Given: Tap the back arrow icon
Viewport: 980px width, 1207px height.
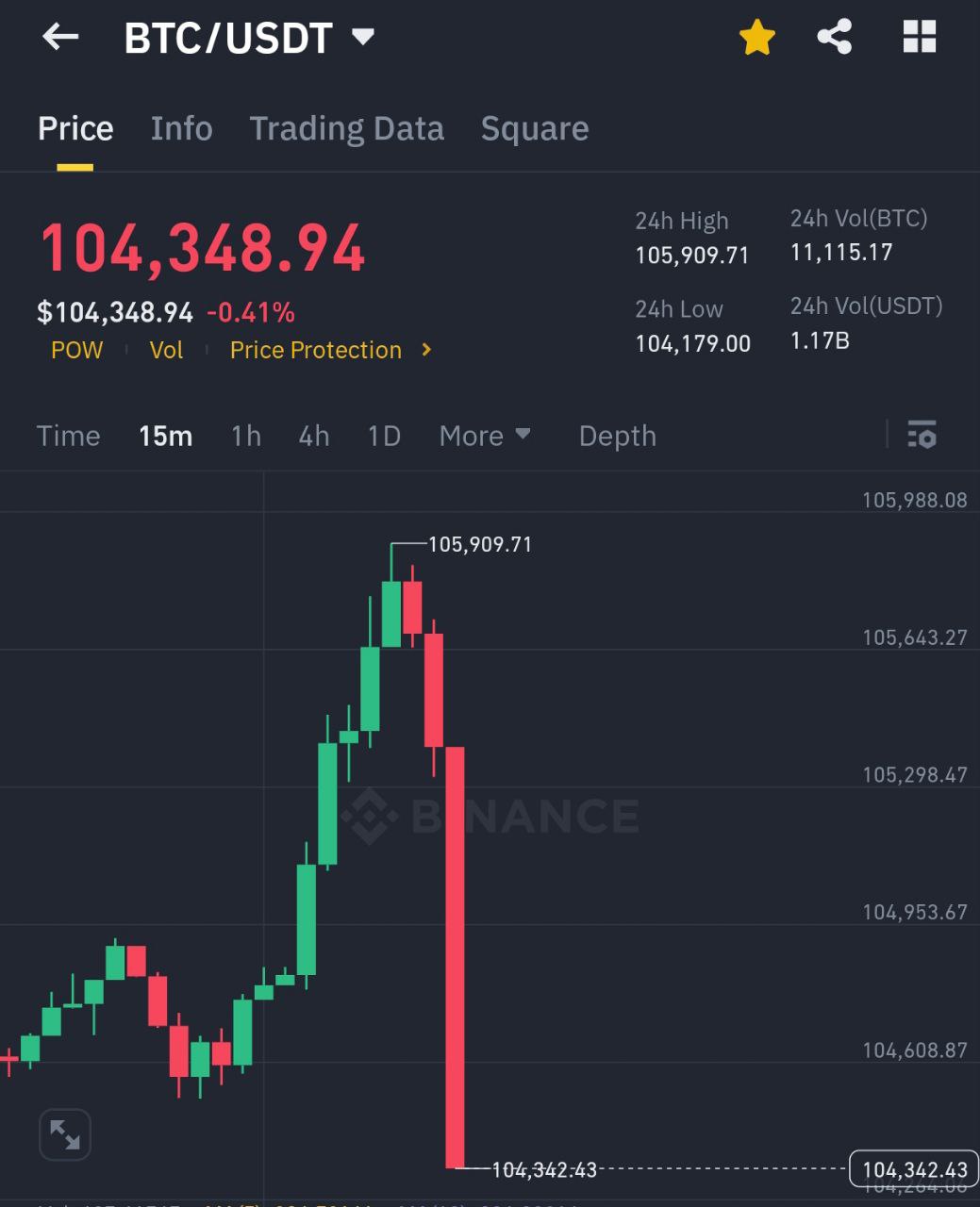Looking at the screenshot, I should [x=60, y=38].
